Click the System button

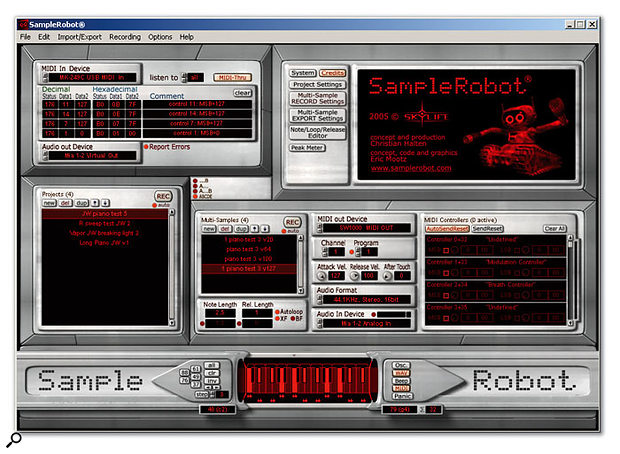click(303, 73)
